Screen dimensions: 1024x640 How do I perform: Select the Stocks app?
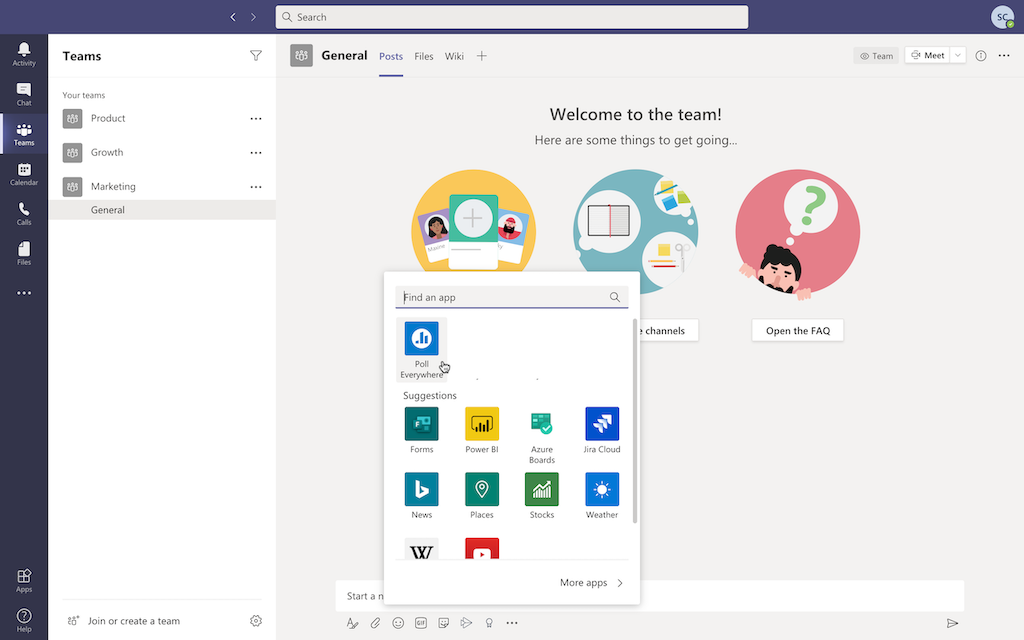(542, 496)
